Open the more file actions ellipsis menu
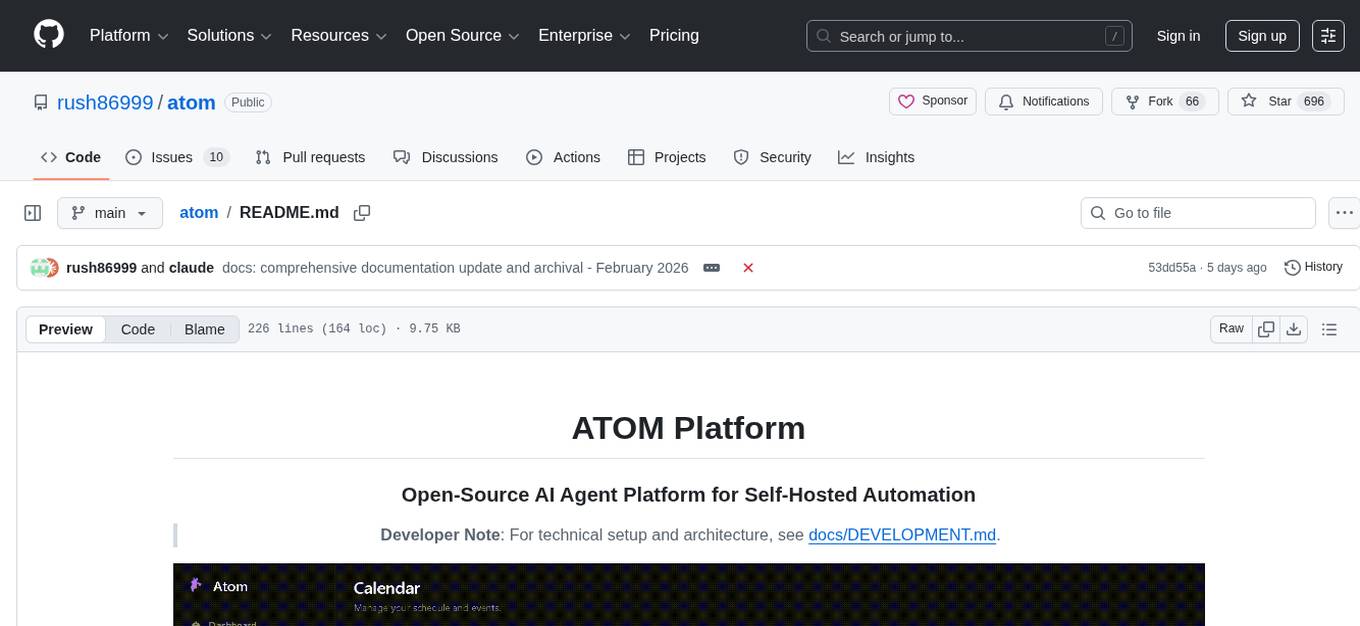 [x=1344, y=212]
